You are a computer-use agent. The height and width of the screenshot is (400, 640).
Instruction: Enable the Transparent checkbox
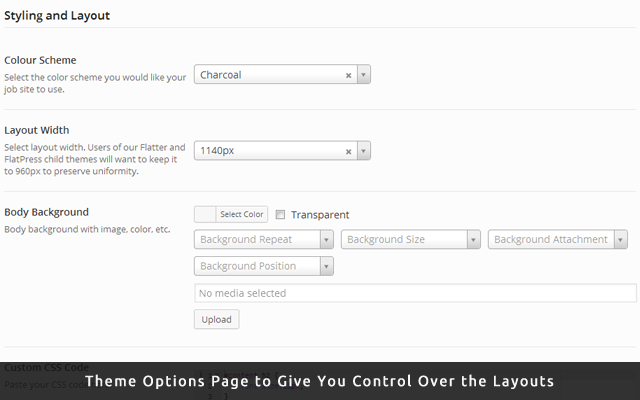(x=280, y=215)
